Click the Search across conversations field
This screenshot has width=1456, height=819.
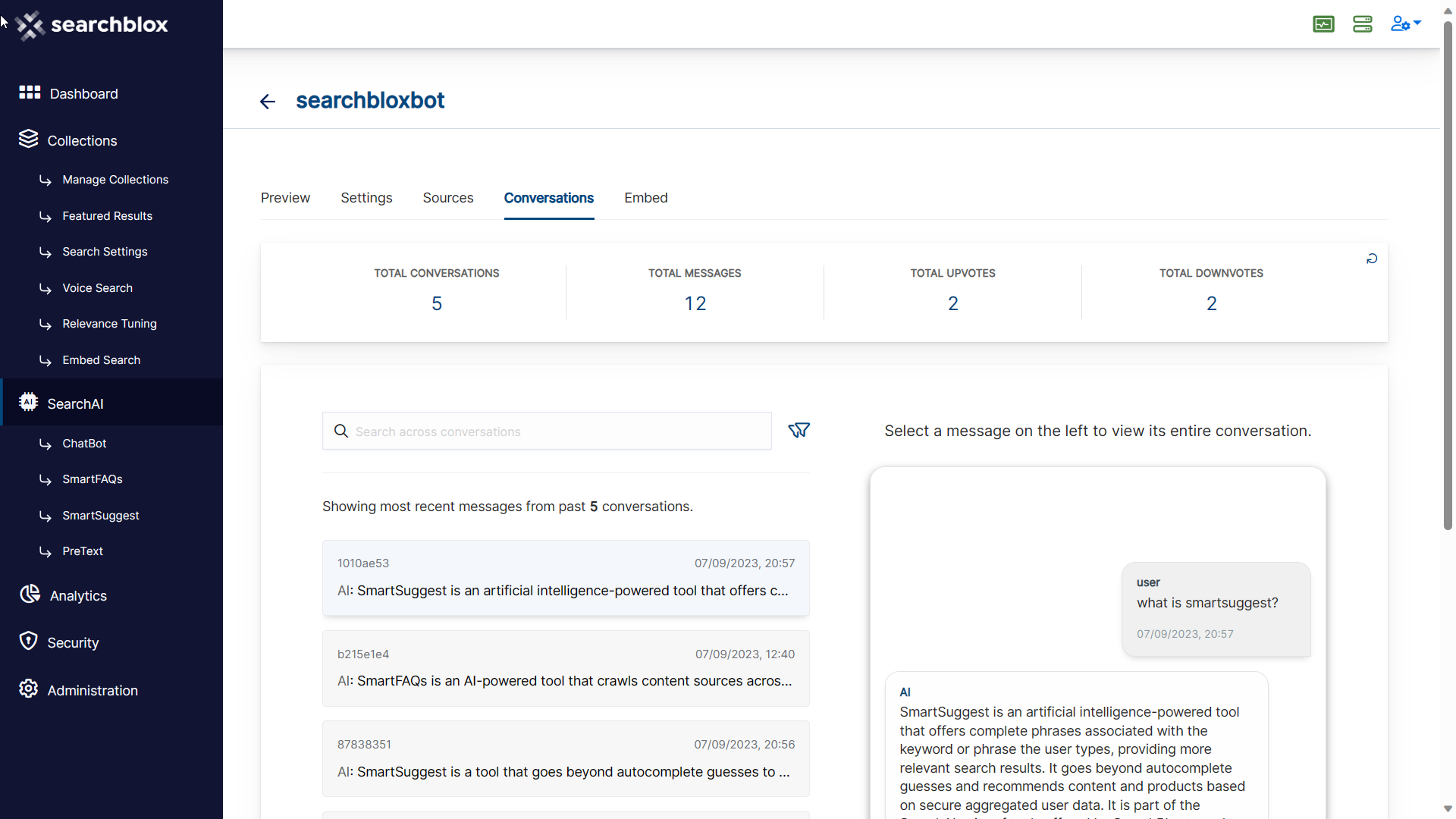pos(557,431)
